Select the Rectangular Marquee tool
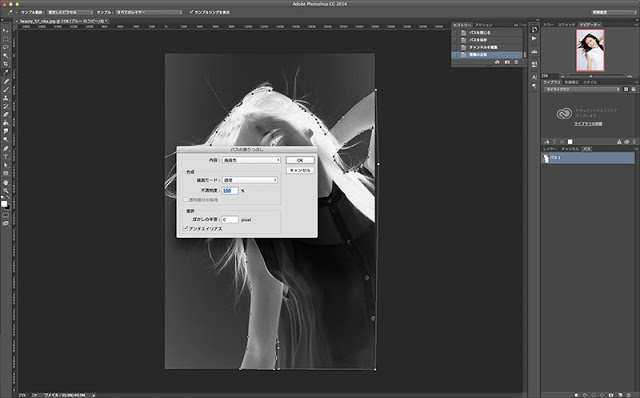Viewport: 640px width, 398px height. click(x=6, y=39)
